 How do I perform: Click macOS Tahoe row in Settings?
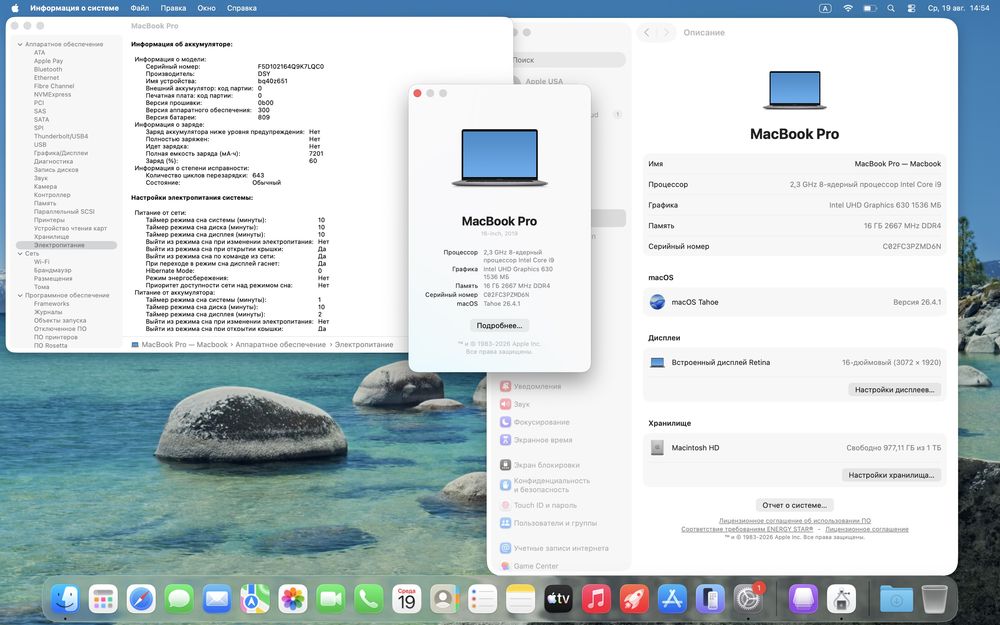tap(795, 302)
